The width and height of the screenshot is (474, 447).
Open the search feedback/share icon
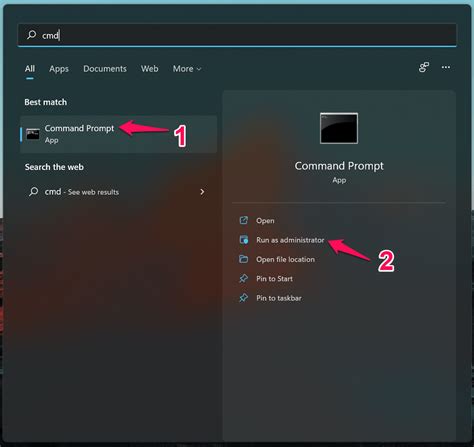[424, 67]
